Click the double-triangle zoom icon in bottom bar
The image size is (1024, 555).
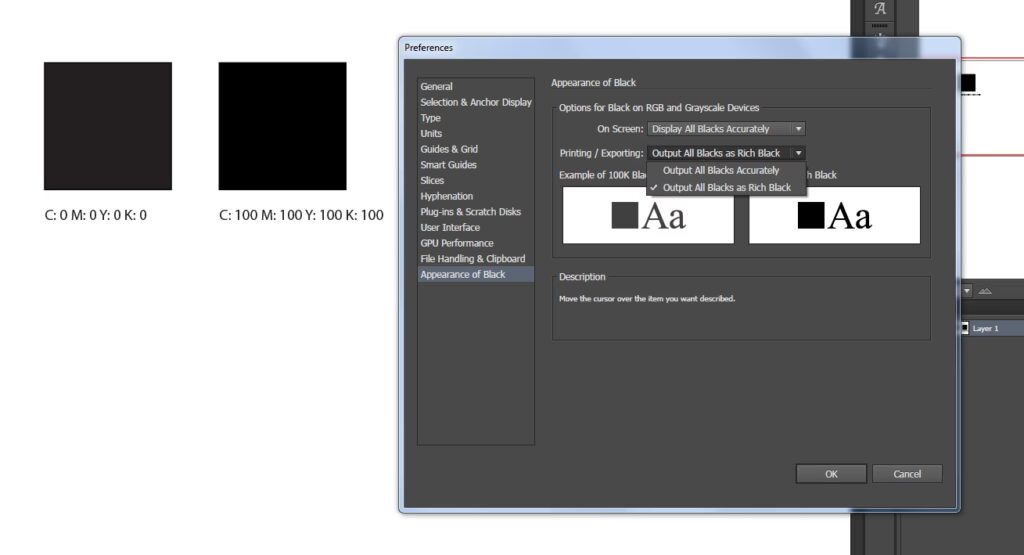point(985,291)
